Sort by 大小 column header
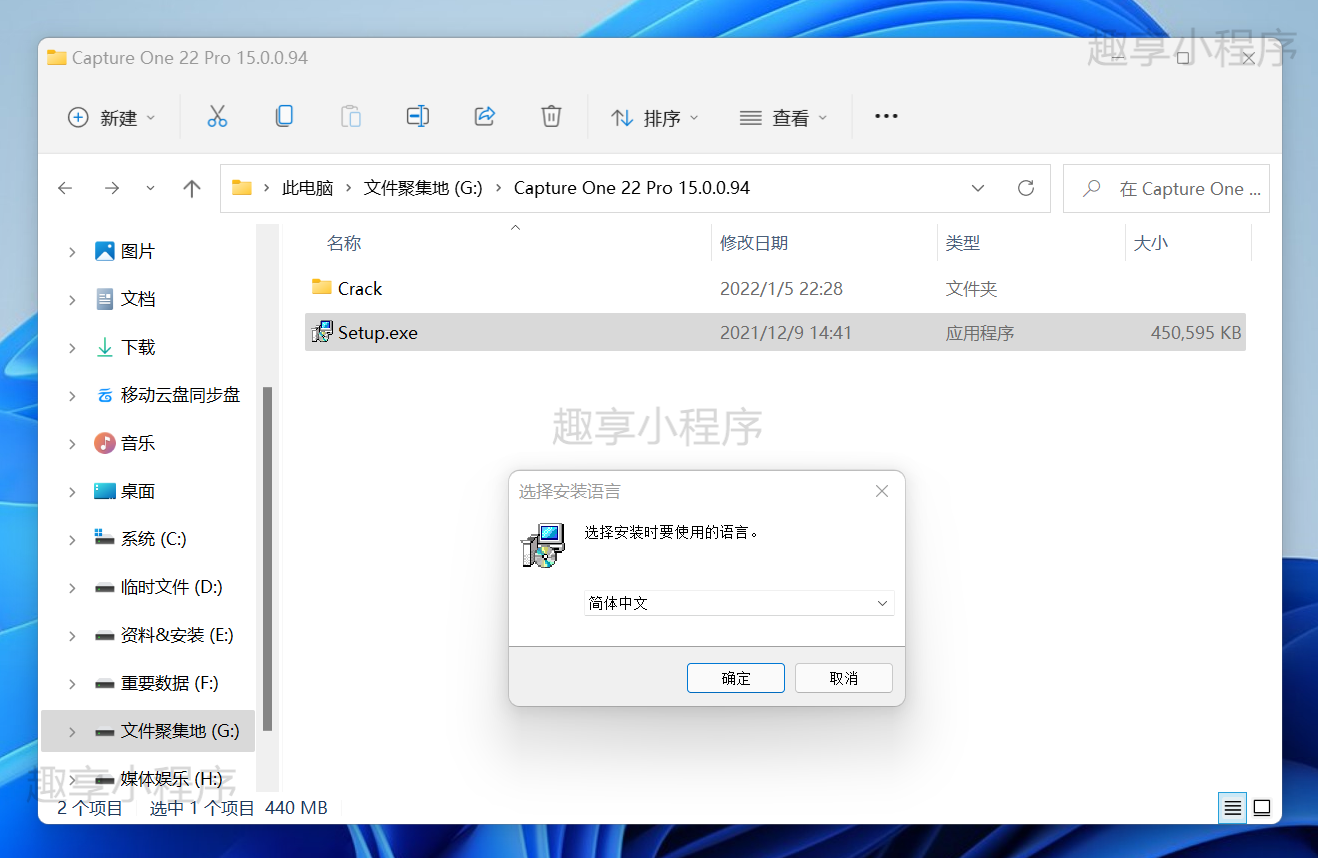Screen dimensions: 1318x858 [1150, 243]
